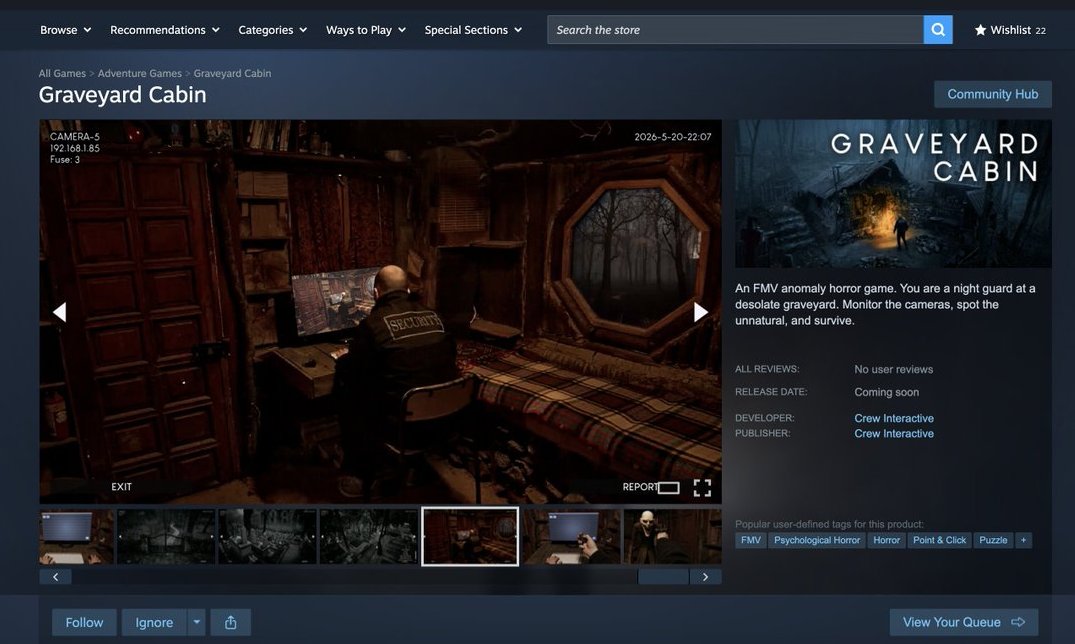Select thumbnail with pale bald figure
The image size is (1075, 644).
[x=672, y=536]
